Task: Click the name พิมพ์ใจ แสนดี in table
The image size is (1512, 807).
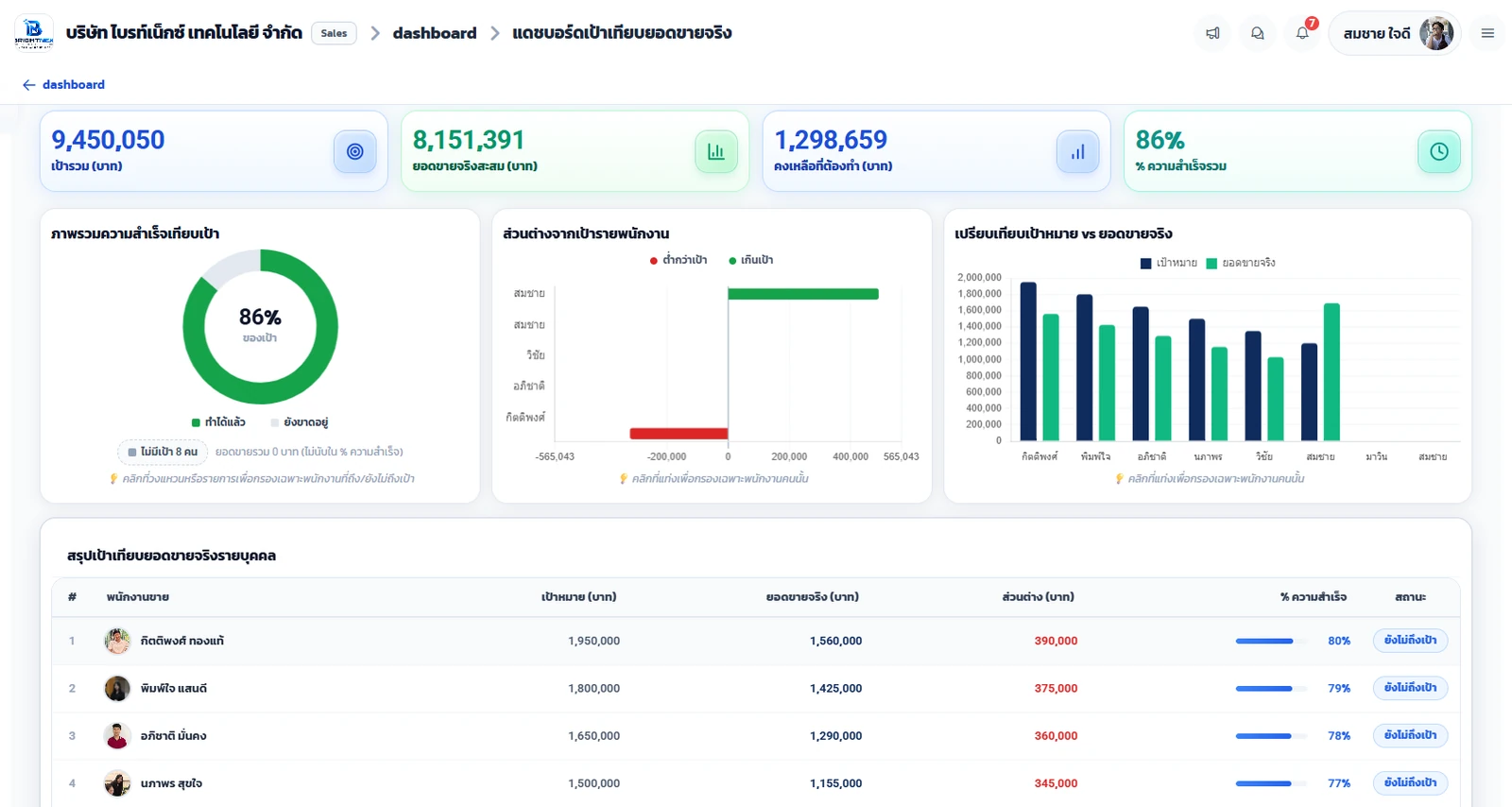Action: [174, 688]
